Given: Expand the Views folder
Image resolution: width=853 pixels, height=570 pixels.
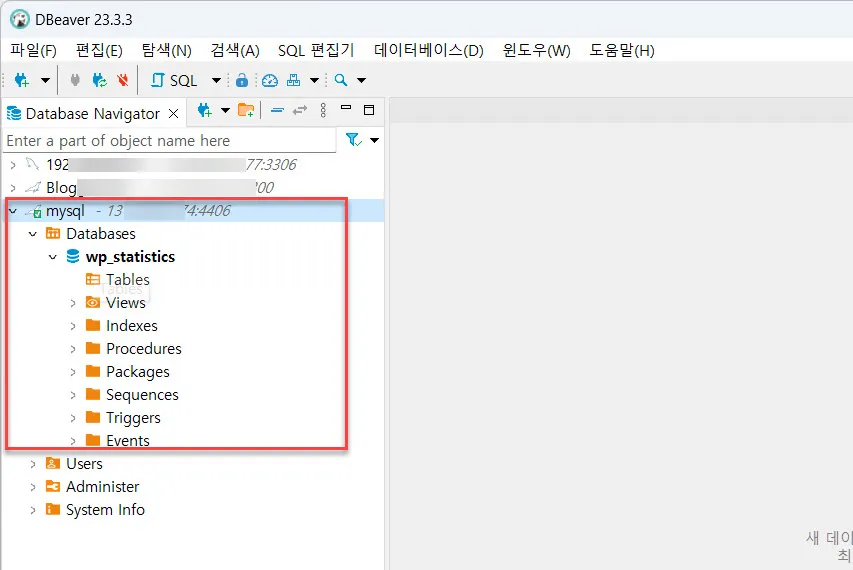Looking at the screenshot, I should pos(73,303).
